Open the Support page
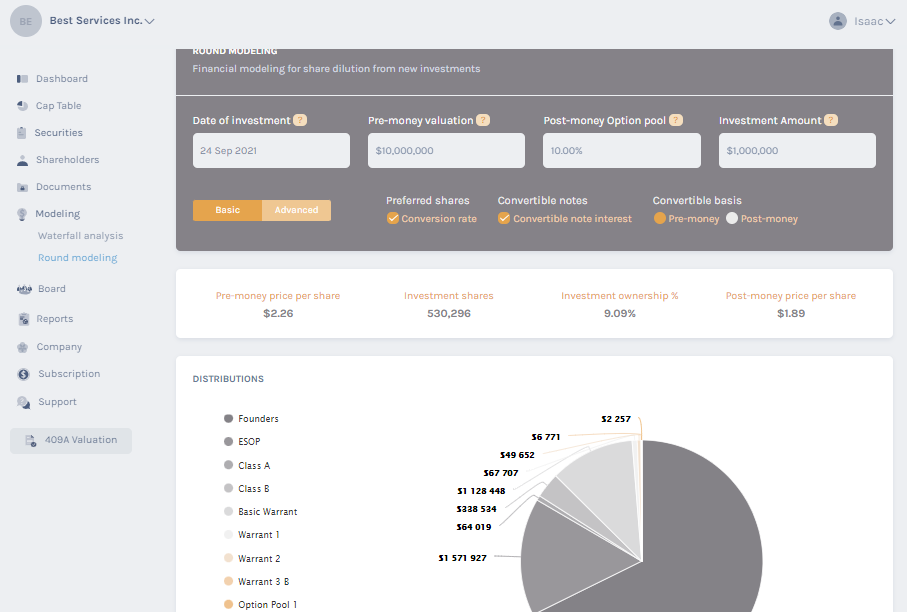907x612 pixels. [57, 402]
